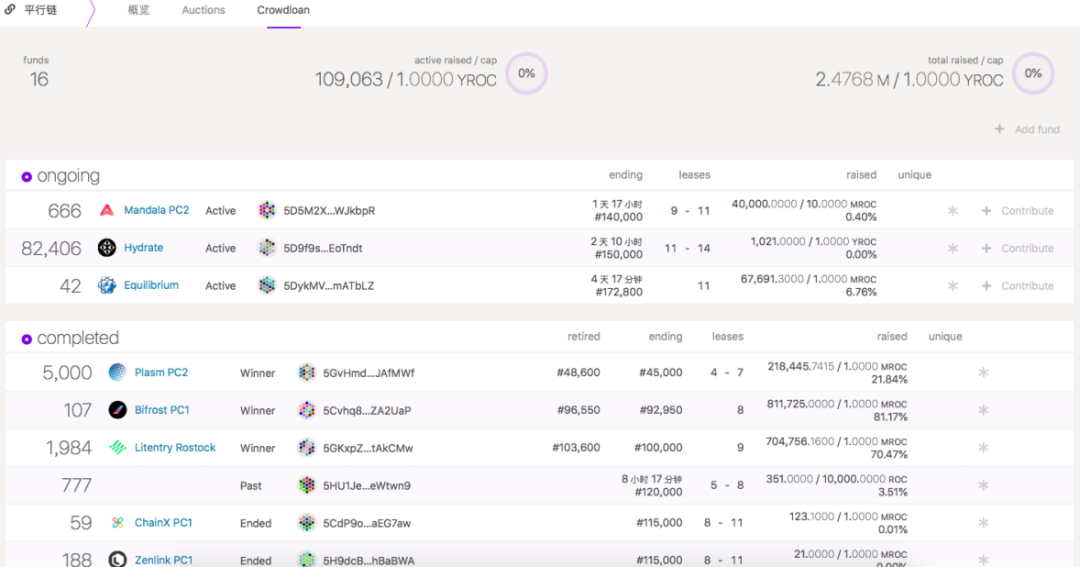Click address 5D9f9s...EoTndt
This screenshot has height=567, width=1080.
point(323,248)
